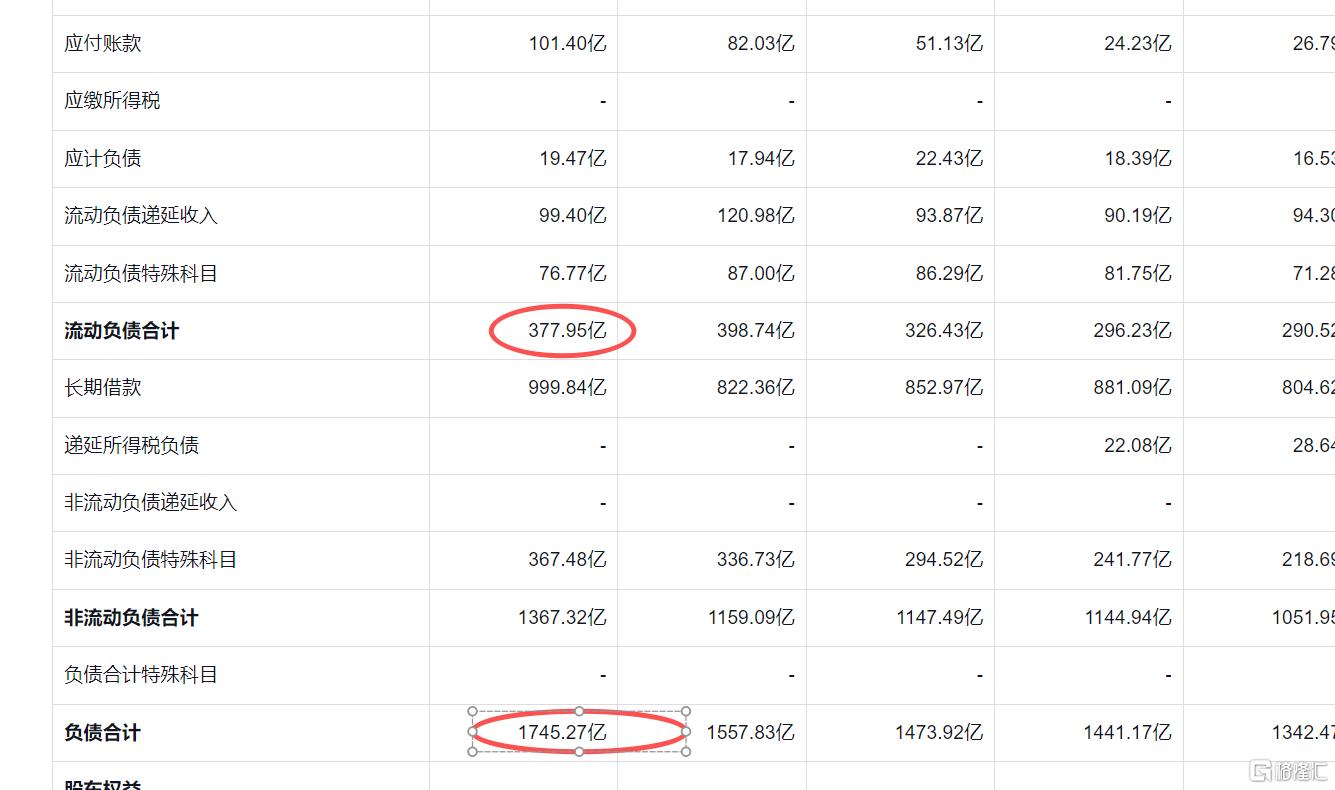
Task: Click the 应计负债 row label
Action: point(103,158)
